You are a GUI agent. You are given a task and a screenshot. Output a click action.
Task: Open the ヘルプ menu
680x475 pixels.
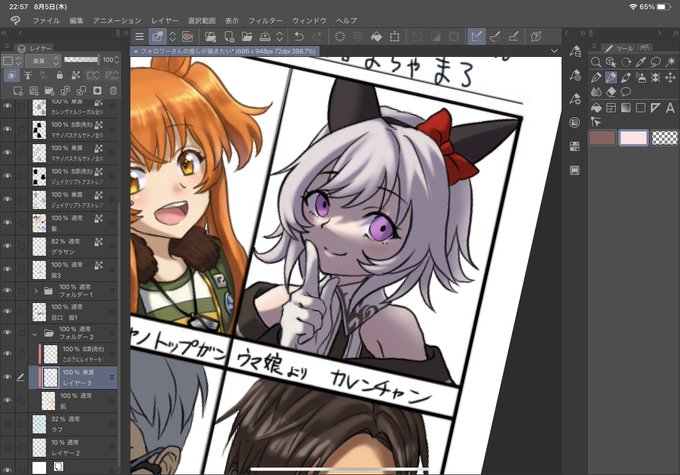pyautogui.click(x=347, y=20)
